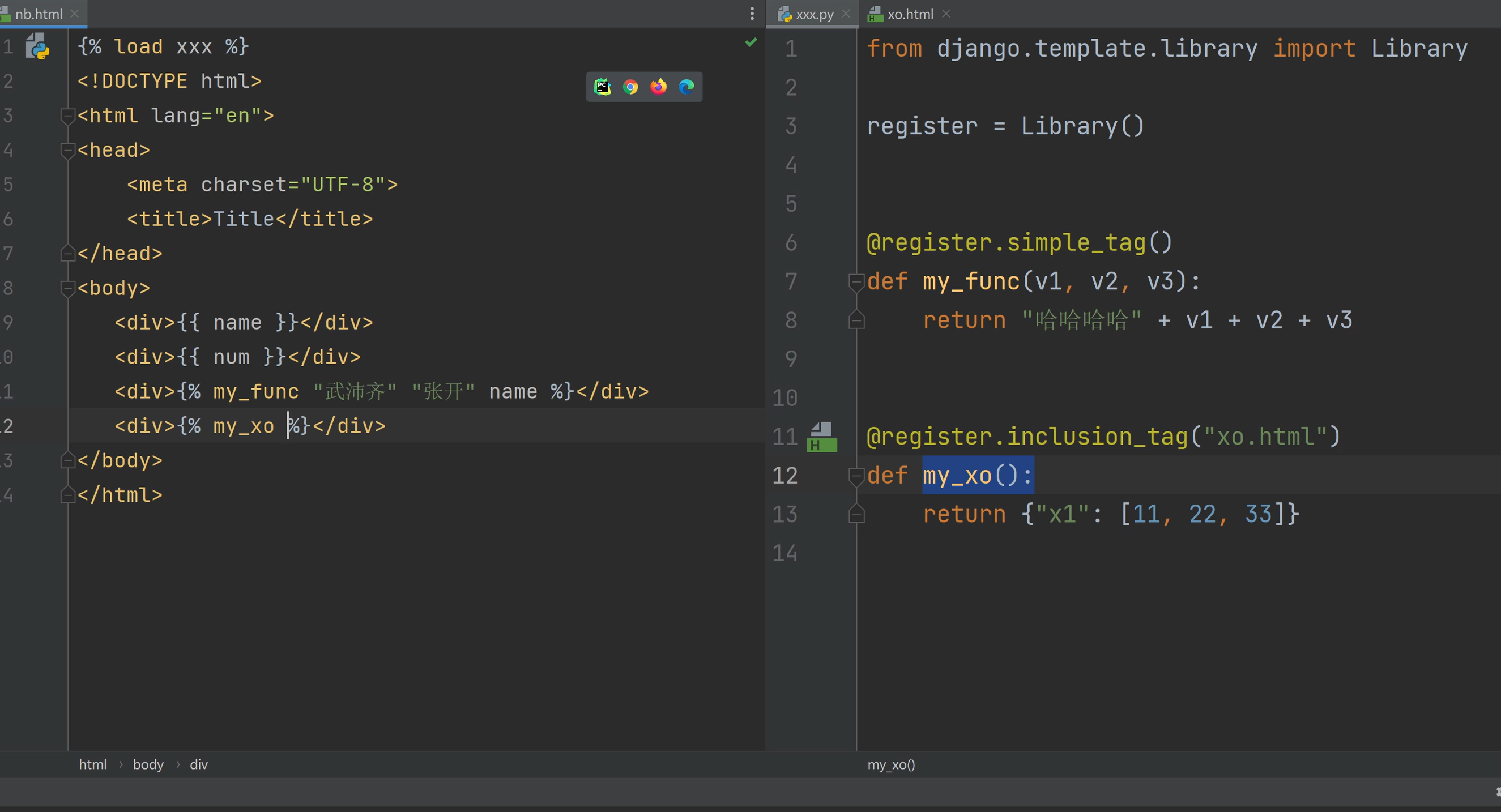Click the Python gutter icon on line 1
Image resolution: width=1501 pixels, height=812 pixels.
38,46
